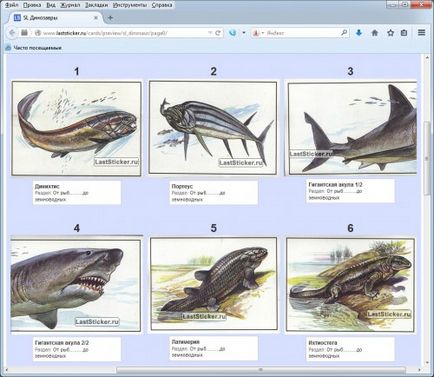The height and width of the screenshot is (377, 434).
Task: Click the horizontal scrollbar left arrow
Action: pos(7,370)
